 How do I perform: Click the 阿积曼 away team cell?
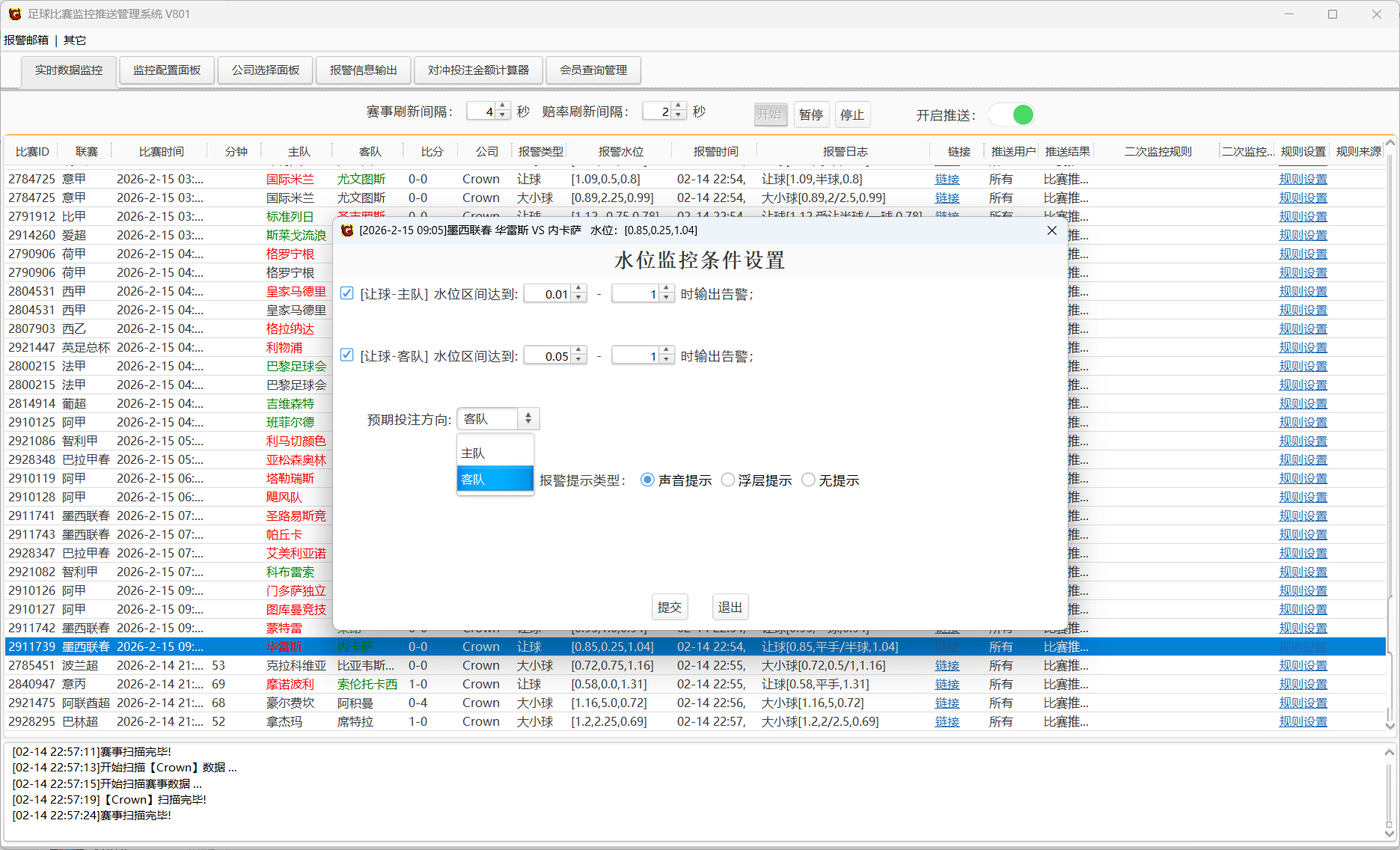pyautogui.click(x=355, y=703)
